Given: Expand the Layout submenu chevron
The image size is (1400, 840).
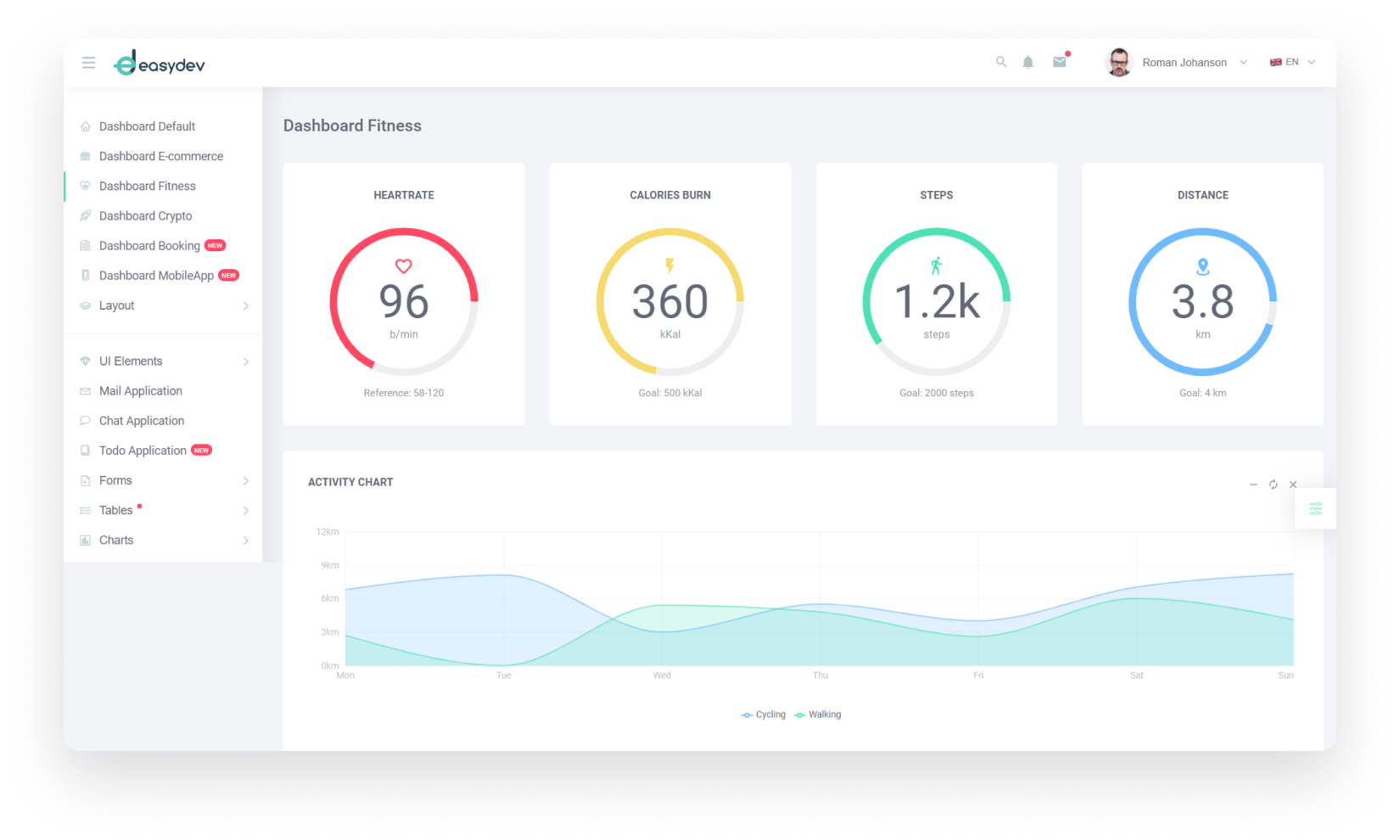Looking at the screenshot, I should click(x=246, y=305).
